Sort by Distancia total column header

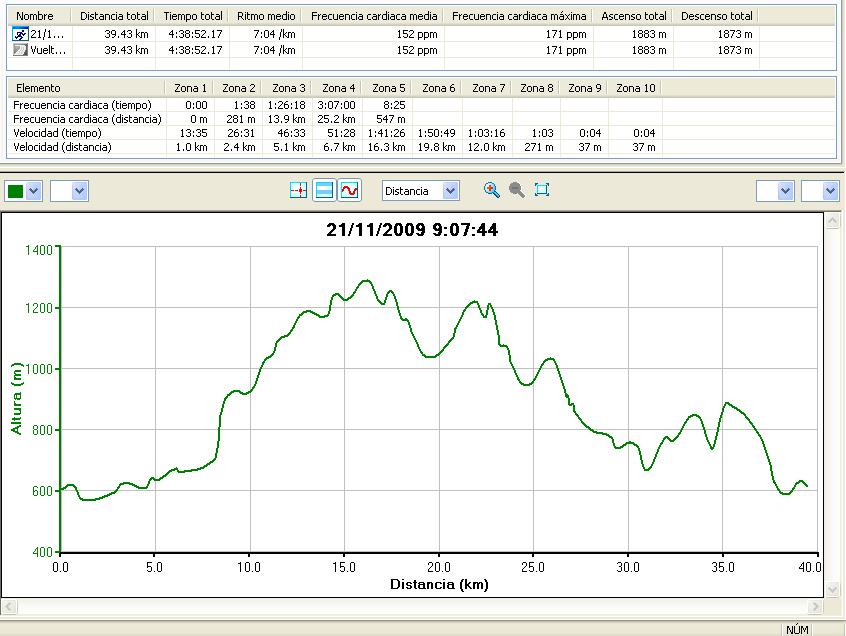114,16
